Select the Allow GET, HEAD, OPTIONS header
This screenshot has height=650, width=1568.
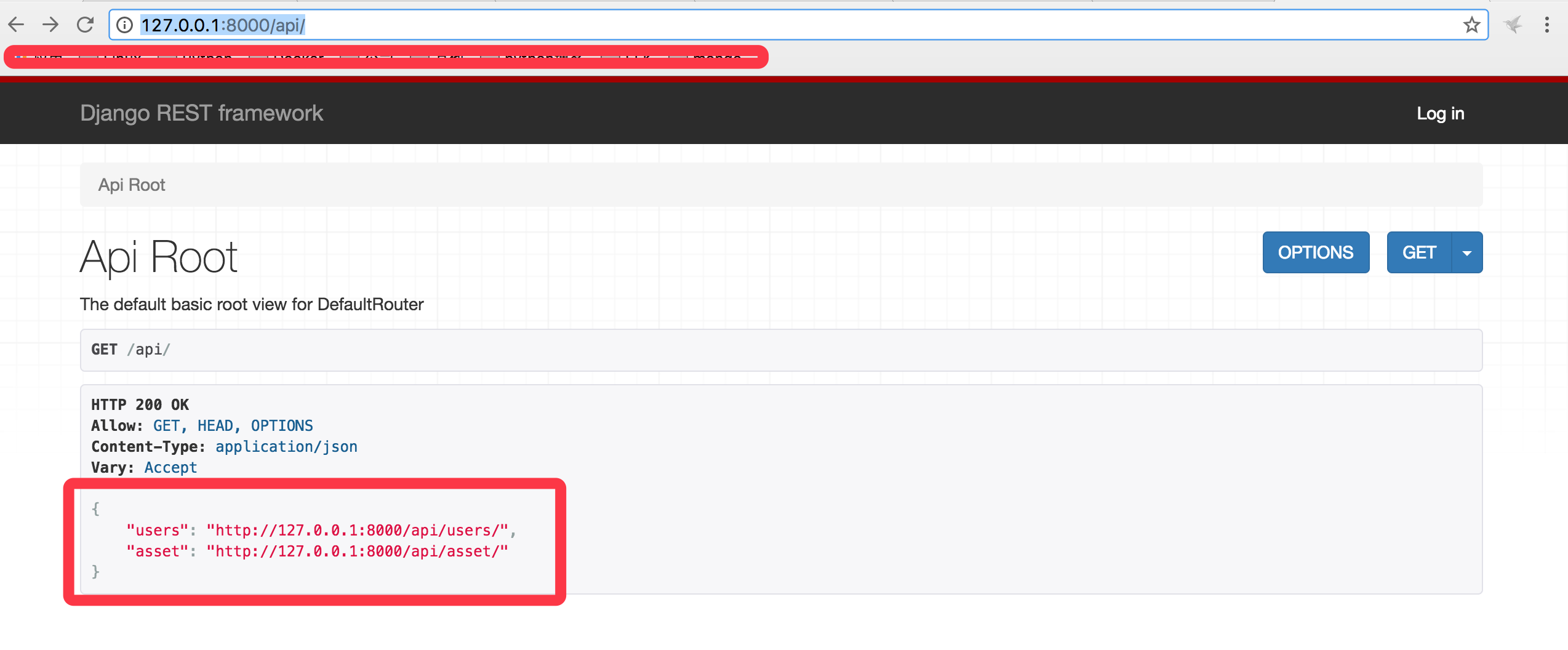tap(202, 425)
